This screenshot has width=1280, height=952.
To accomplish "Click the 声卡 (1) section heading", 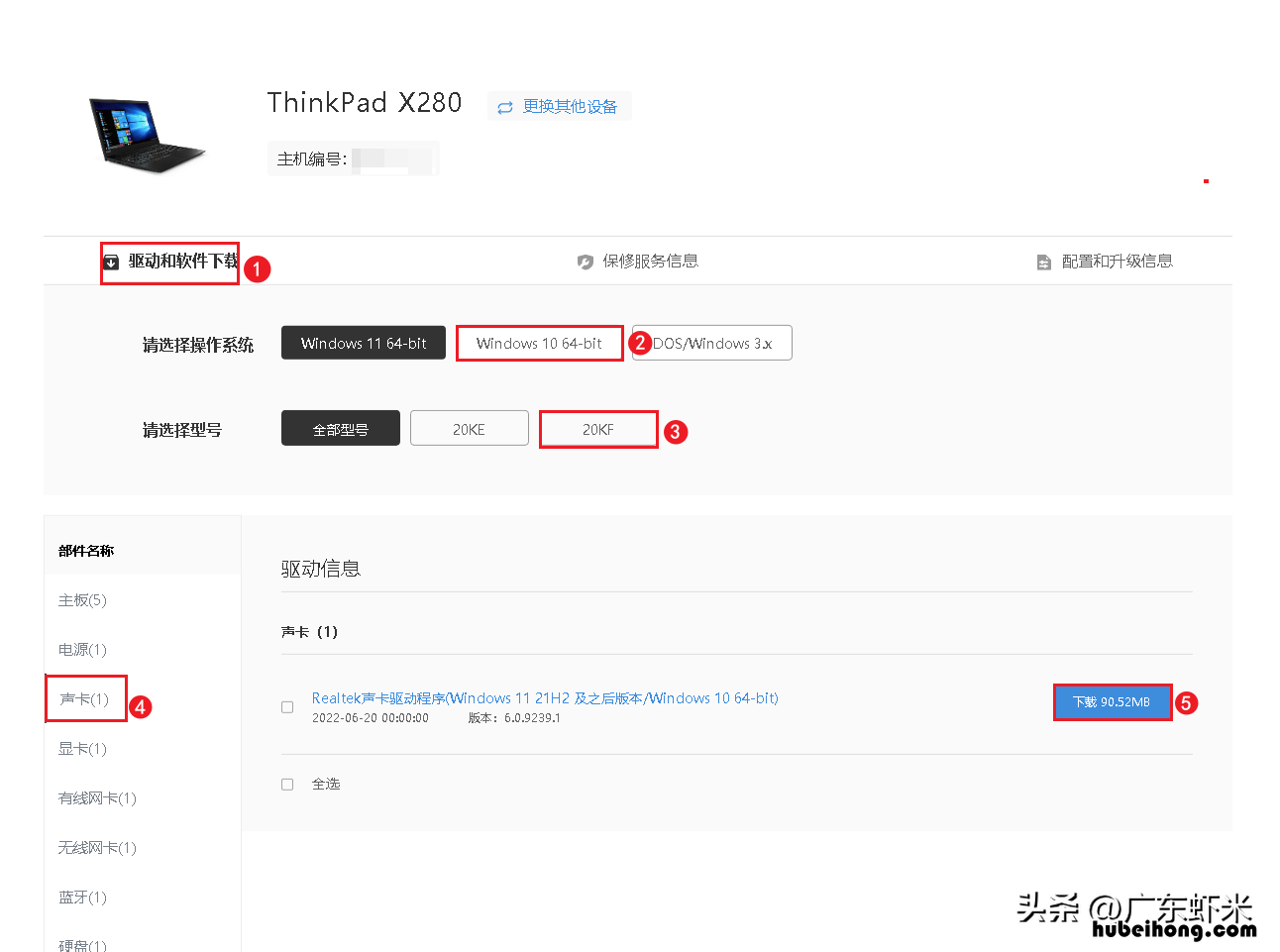I will point(309,632).
